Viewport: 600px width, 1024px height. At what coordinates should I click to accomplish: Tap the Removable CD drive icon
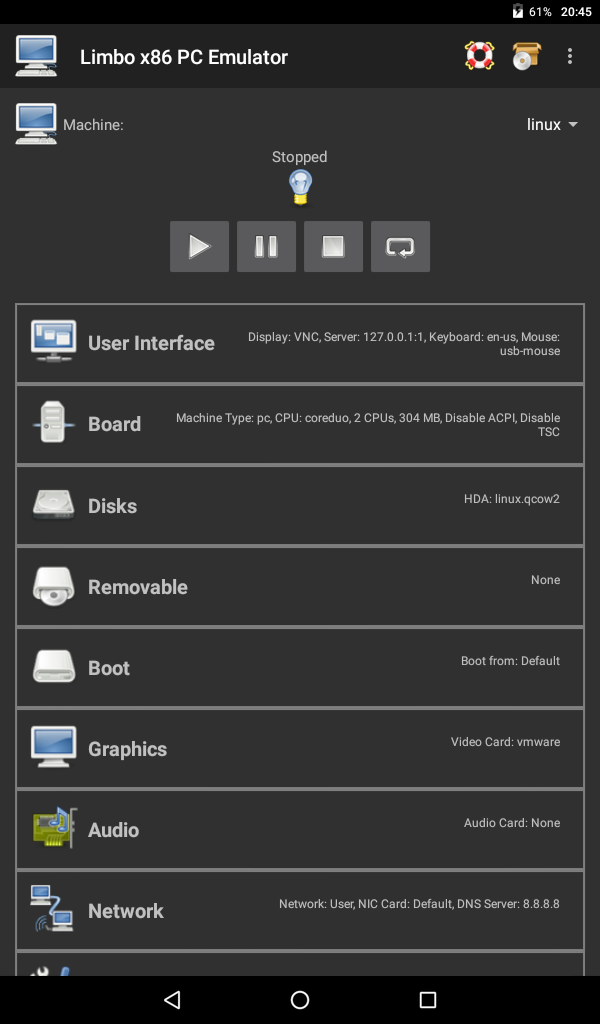[x=54, y=586]
